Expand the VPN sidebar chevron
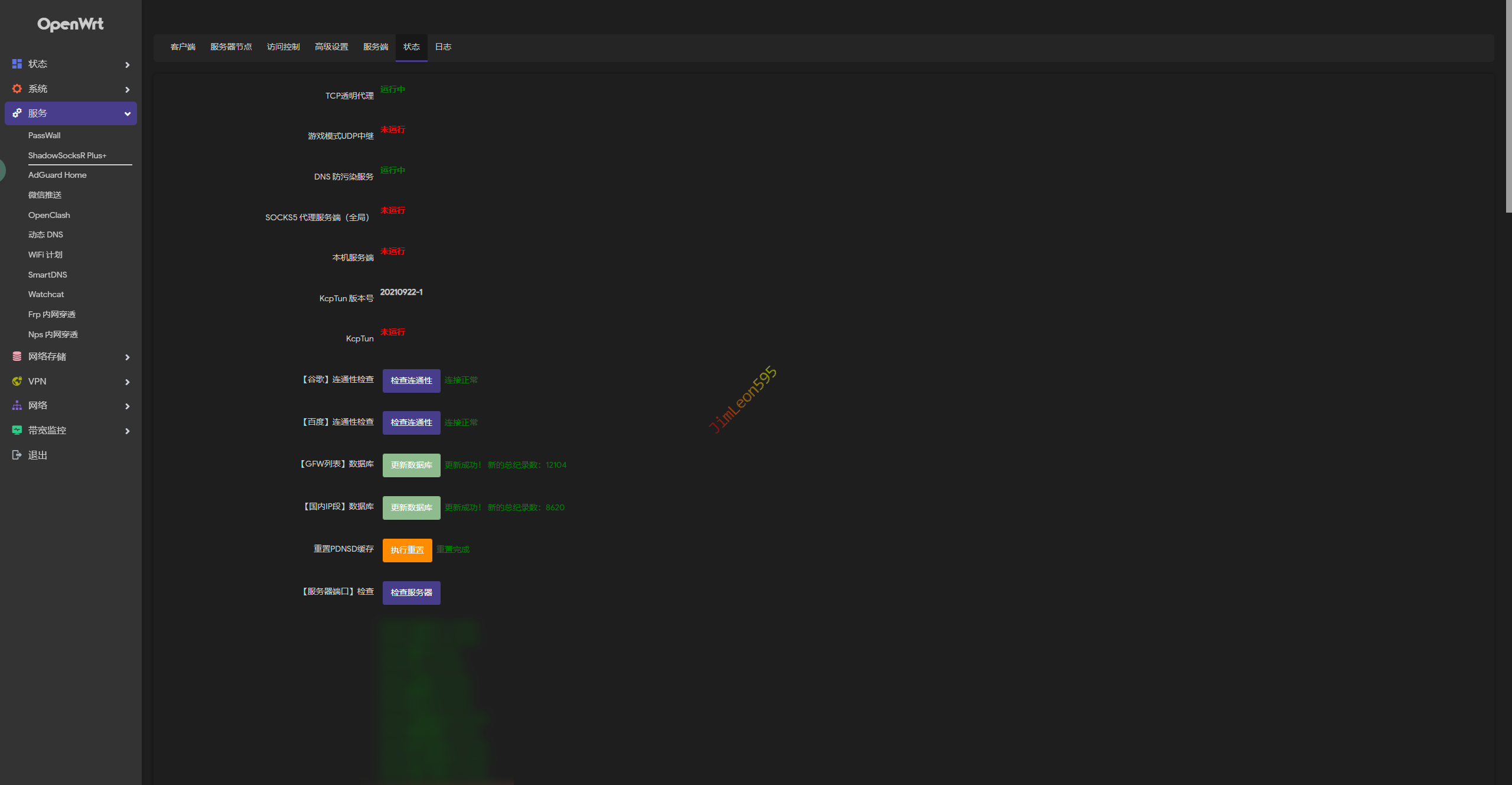 (127, 382)
